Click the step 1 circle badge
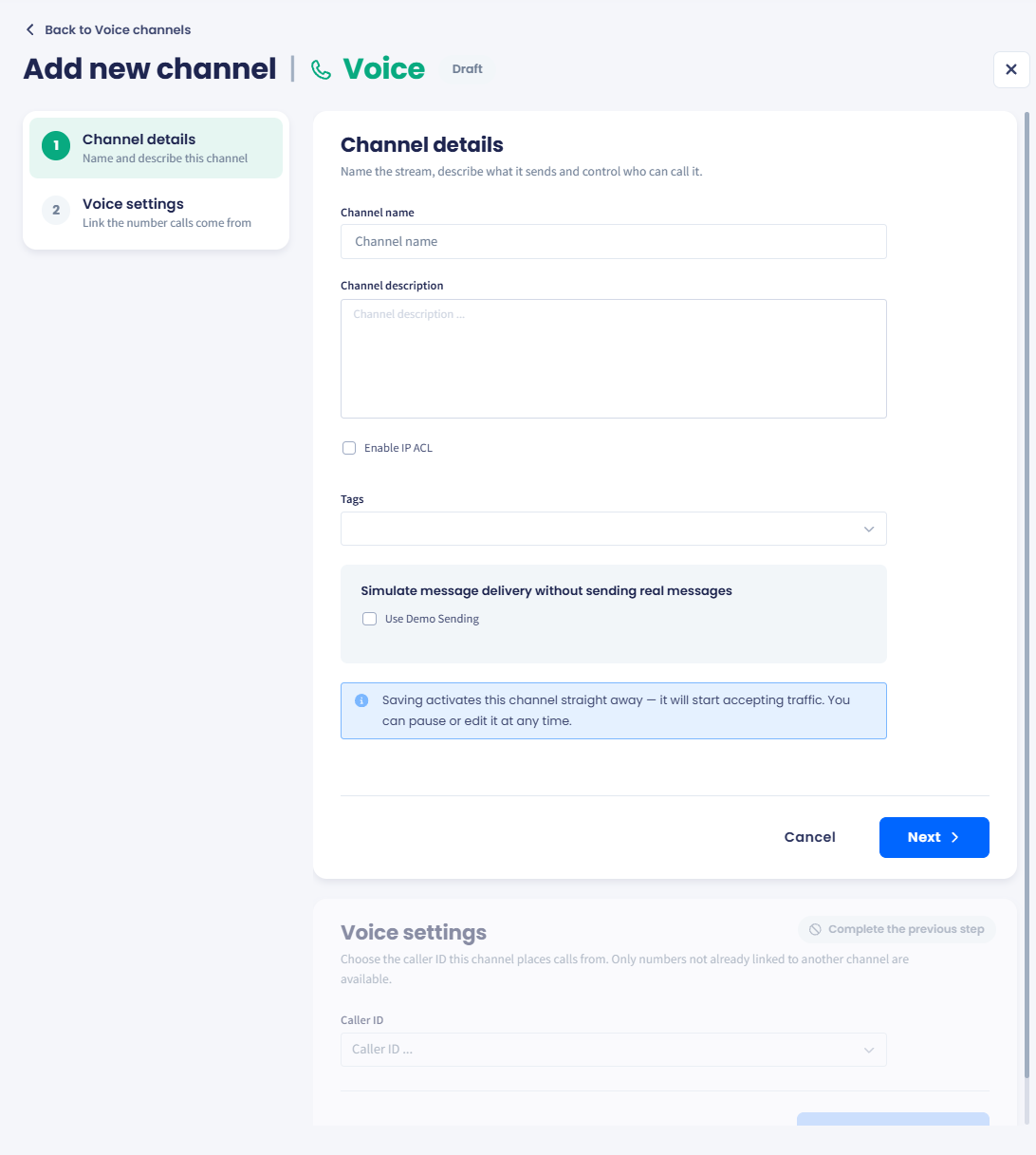 coord(56,145)
